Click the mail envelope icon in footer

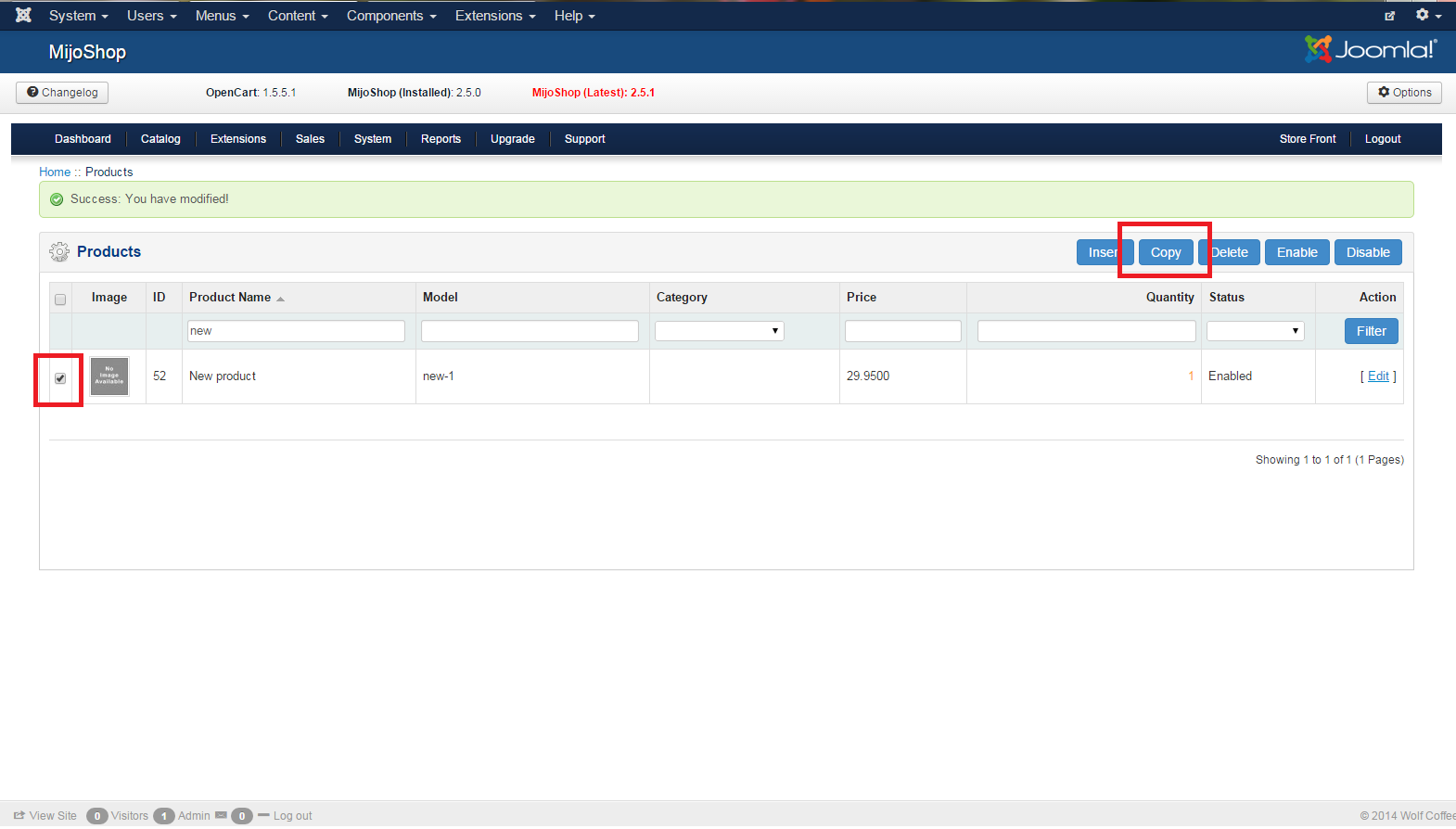click(221, 816)
